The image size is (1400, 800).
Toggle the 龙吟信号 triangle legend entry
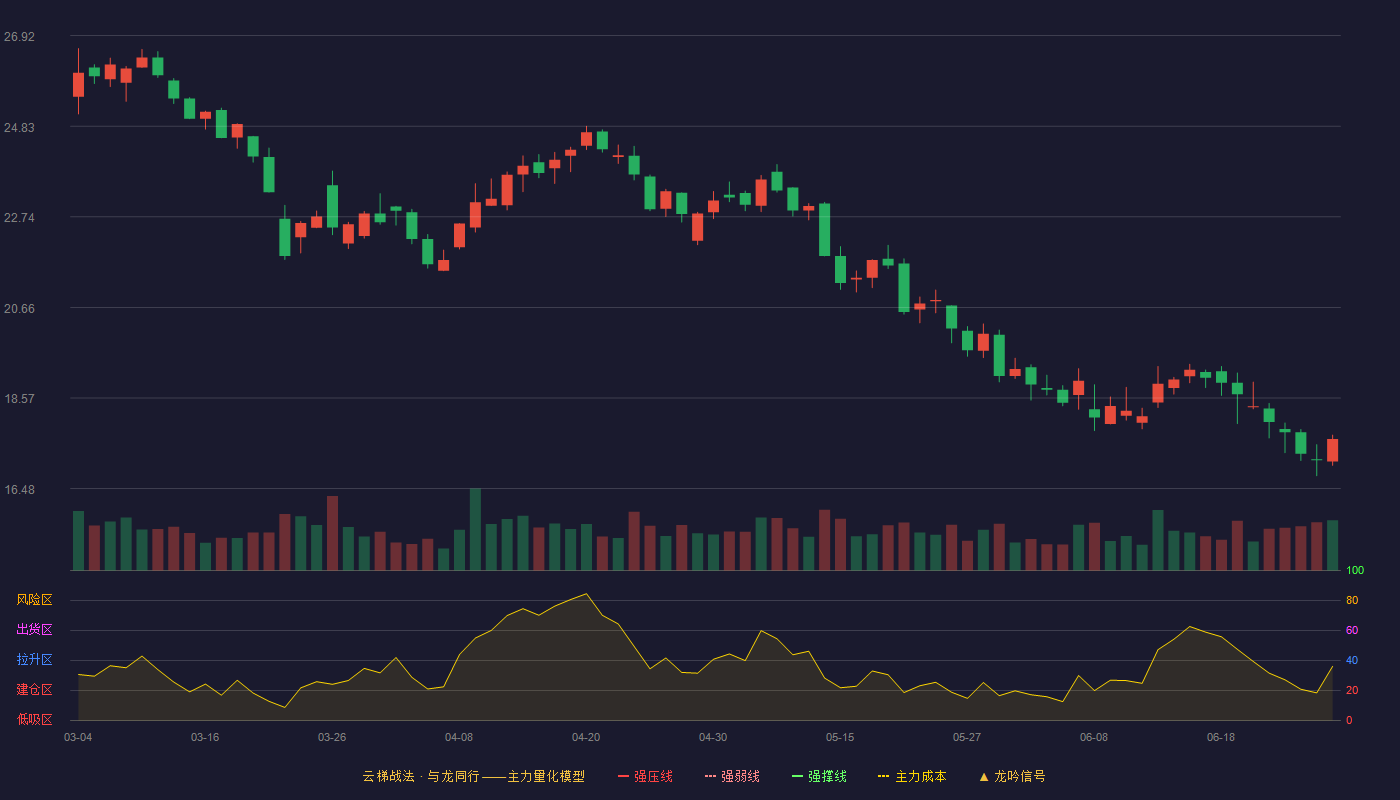pyautogui.click(x=1012, y=776)
